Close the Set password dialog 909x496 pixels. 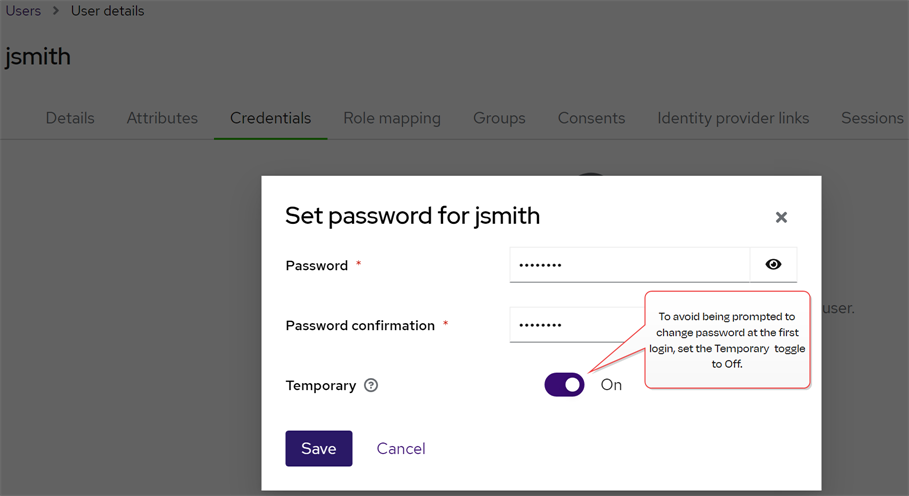[x=781, y=217]
